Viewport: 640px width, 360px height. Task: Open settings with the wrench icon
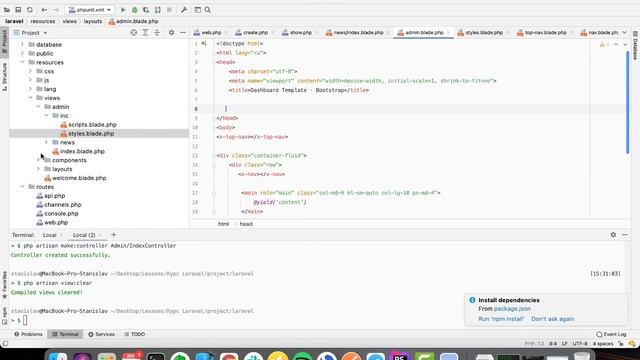pos(184,10)
